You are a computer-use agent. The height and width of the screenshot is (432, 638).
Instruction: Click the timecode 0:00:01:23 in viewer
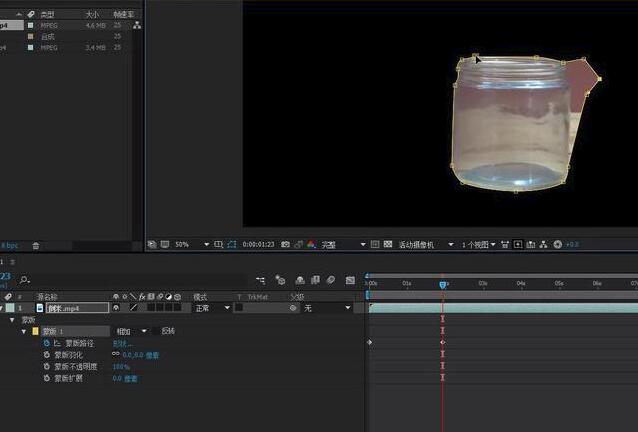pyautogui.click(x=258, y=244)
